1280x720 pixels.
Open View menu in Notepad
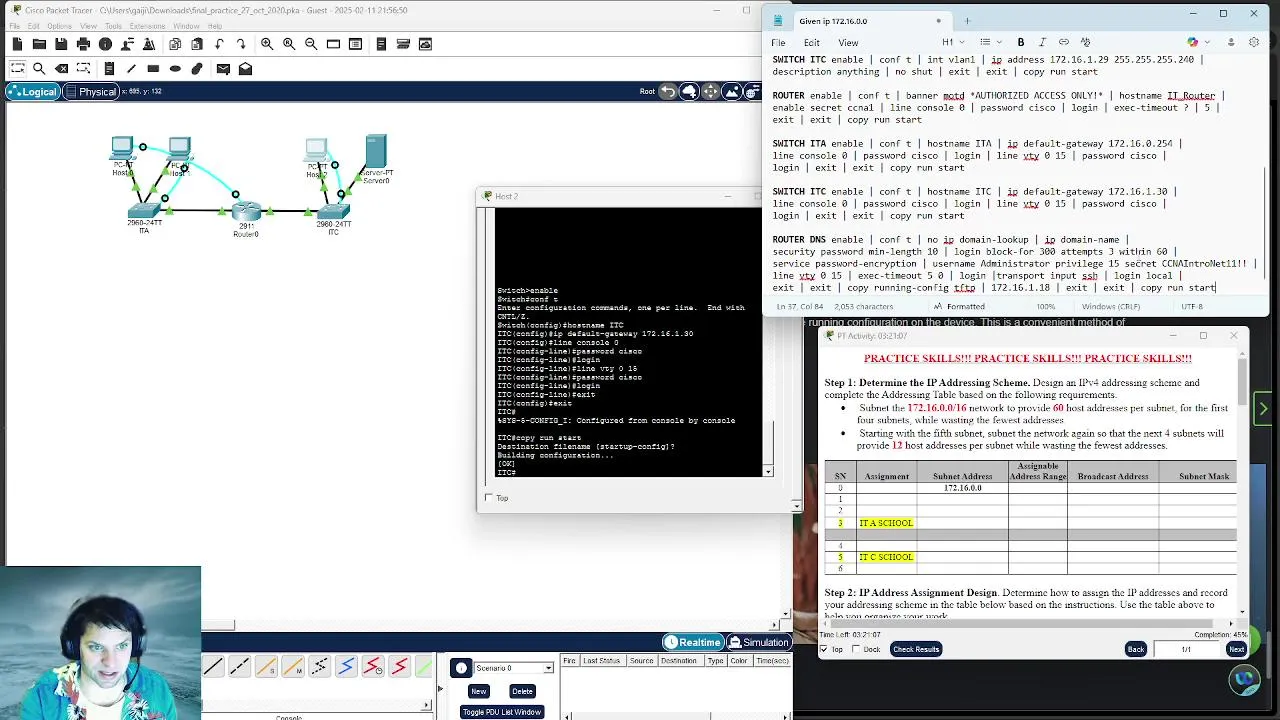(848, 43)
